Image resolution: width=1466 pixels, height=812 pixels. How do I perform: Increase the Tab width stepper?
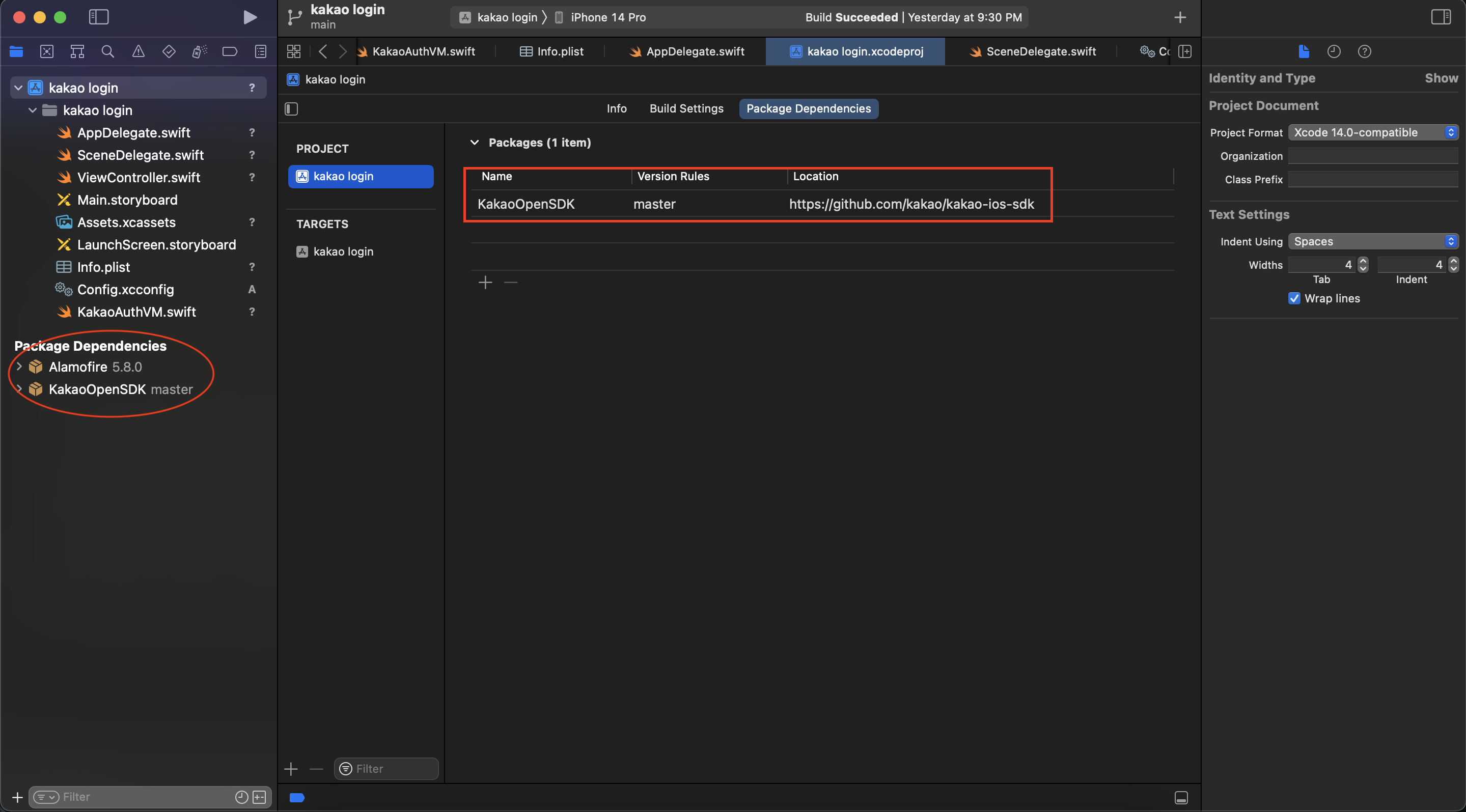coord(1363,261)
